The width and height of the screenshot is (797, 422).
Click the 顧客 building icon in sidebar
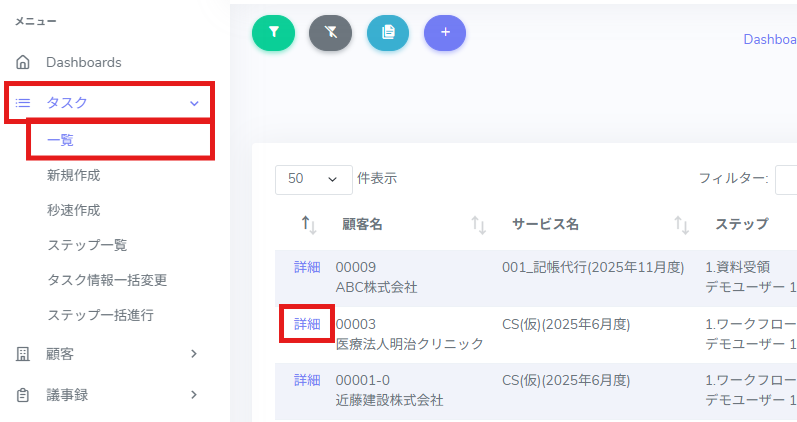23,353
